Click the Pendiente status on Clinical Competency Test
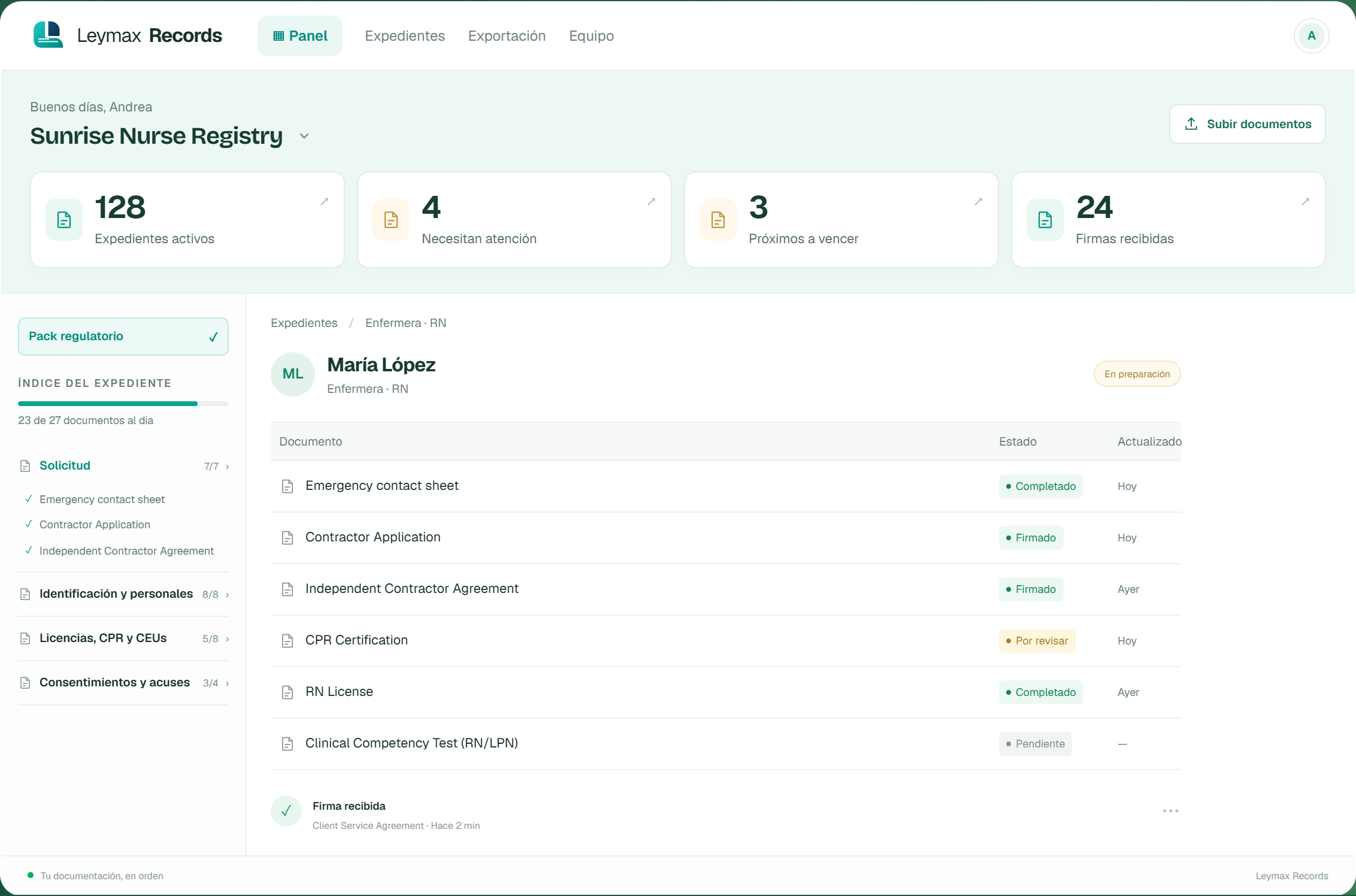Viewport: 1356px width, 896px height. click(1035, 744)
